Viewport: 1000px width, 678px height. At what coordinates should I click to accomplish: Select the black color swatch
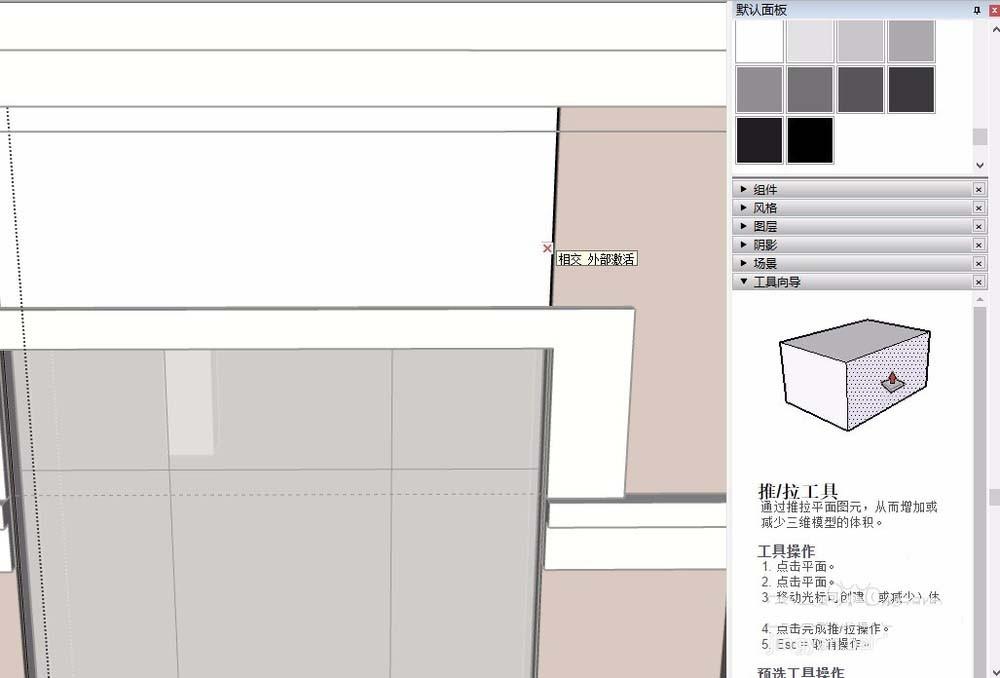point(809,140)
